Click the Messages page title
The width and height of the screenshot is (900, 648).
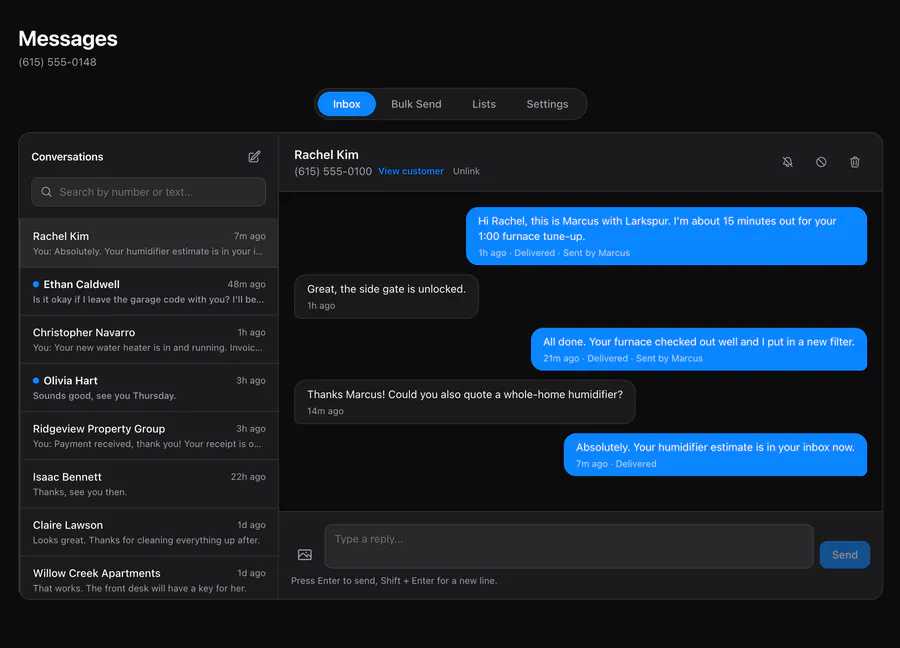click(x=68, y=38)
